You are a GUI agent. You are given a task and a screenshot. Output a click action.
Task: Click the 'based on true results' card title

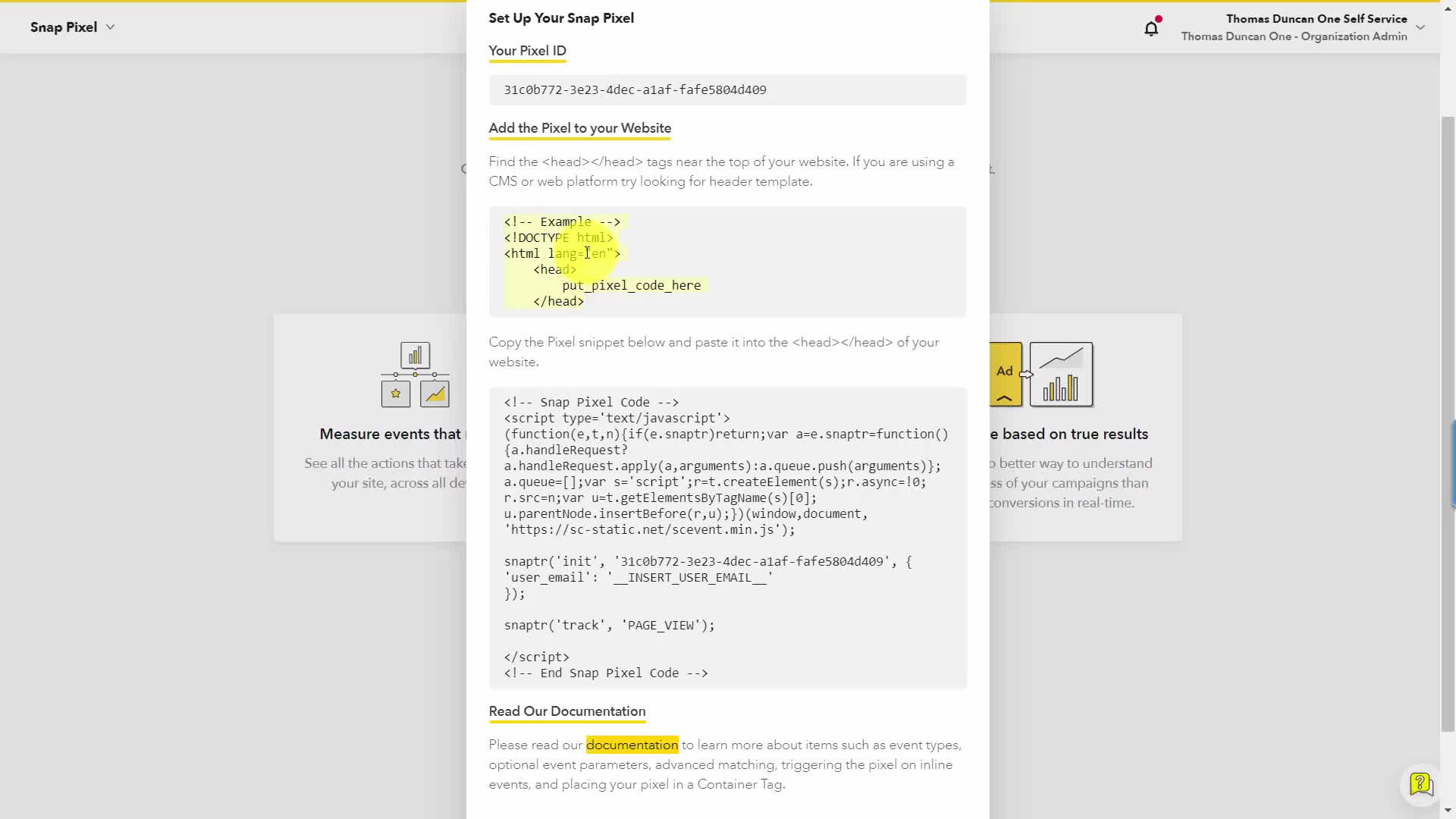(1069, 434)
